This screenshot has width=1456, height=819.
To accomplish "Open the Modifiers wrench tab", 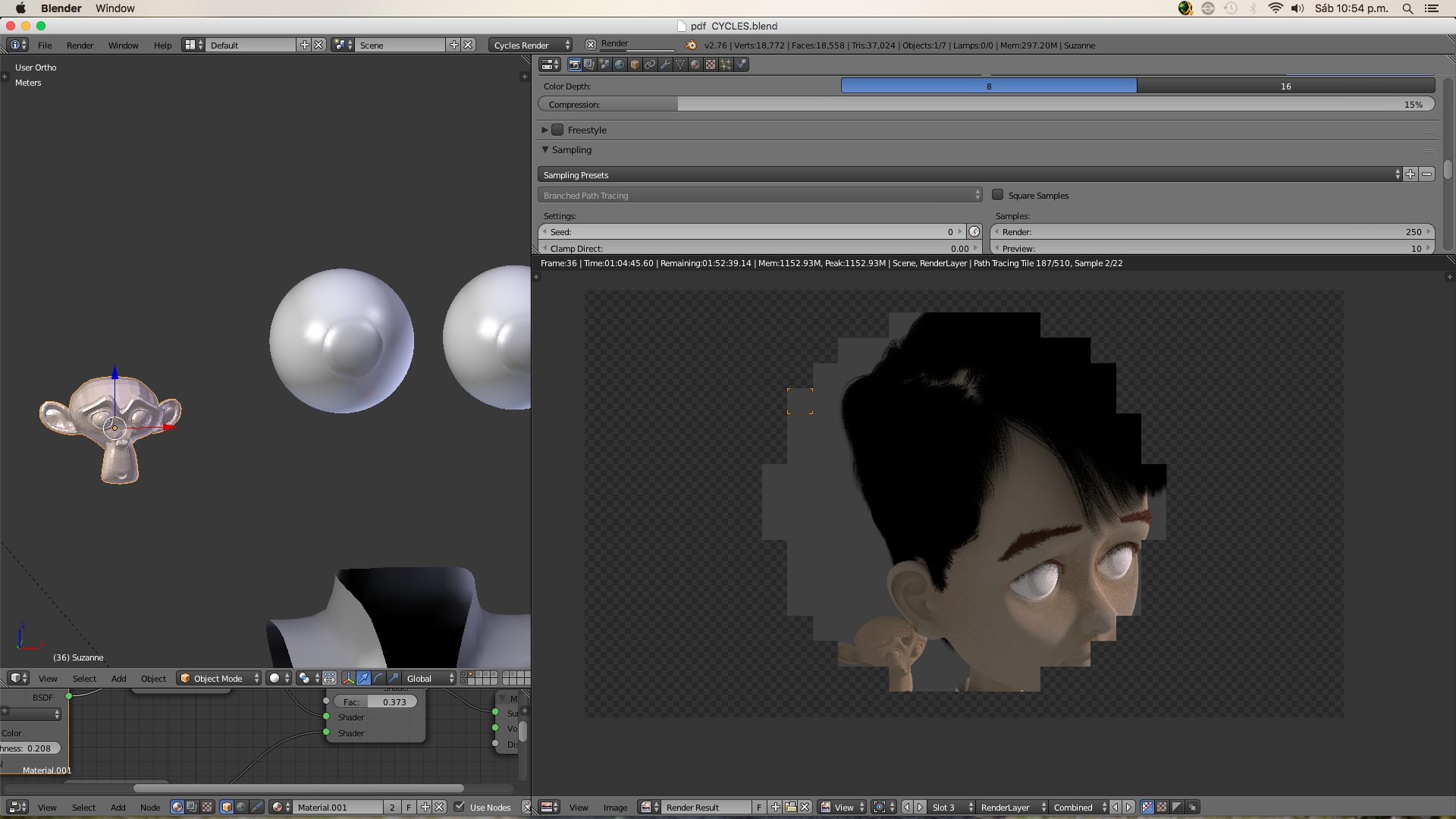I will 665,64.
